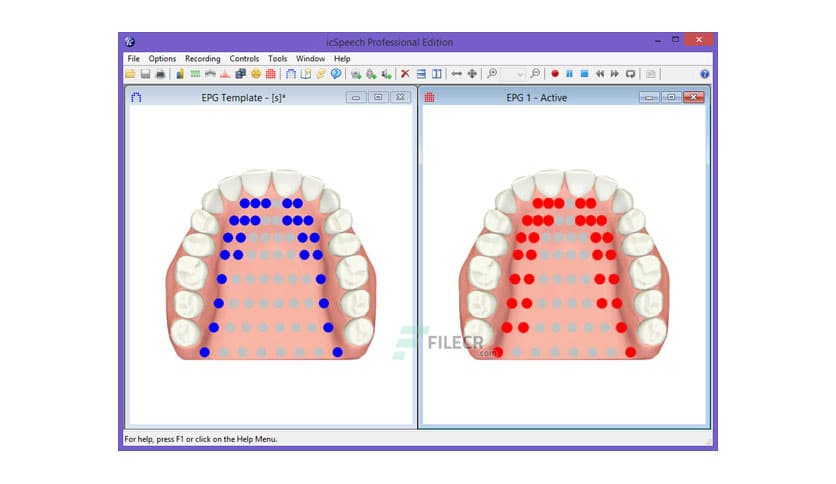Click the Print toolbar icon
836x484 pixels.
(x=160, y=74)
